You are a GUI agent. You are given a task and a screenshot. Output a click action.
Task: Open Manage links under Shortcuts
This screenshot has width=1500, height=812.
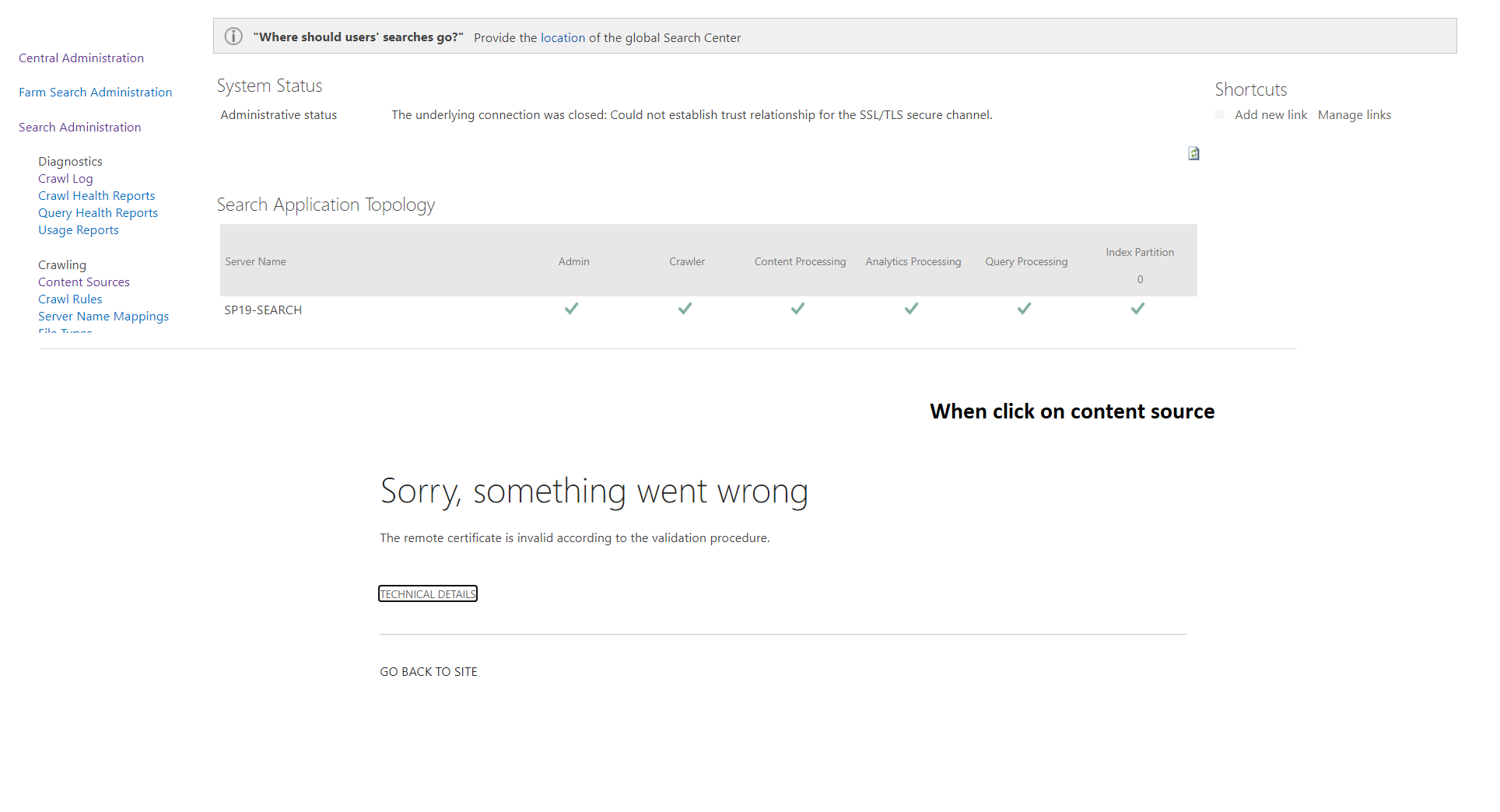pos(1354,114)
